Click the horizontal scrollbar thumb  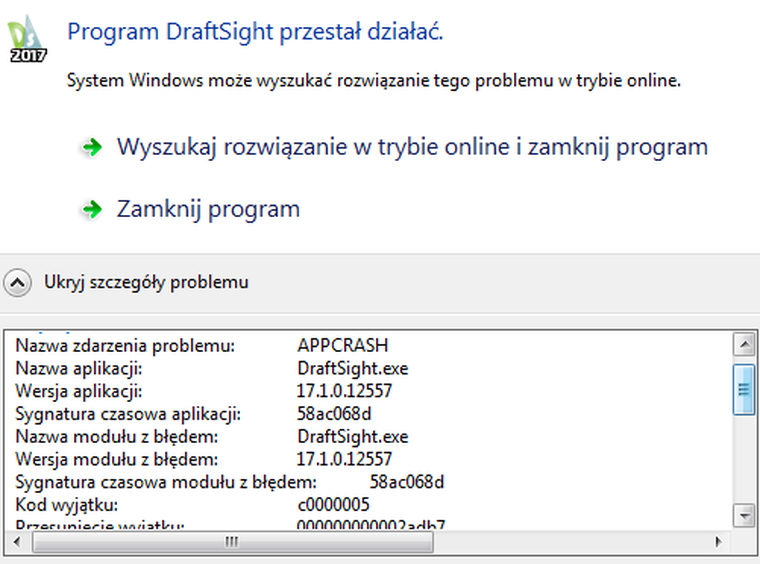click(x=232, y=542)
